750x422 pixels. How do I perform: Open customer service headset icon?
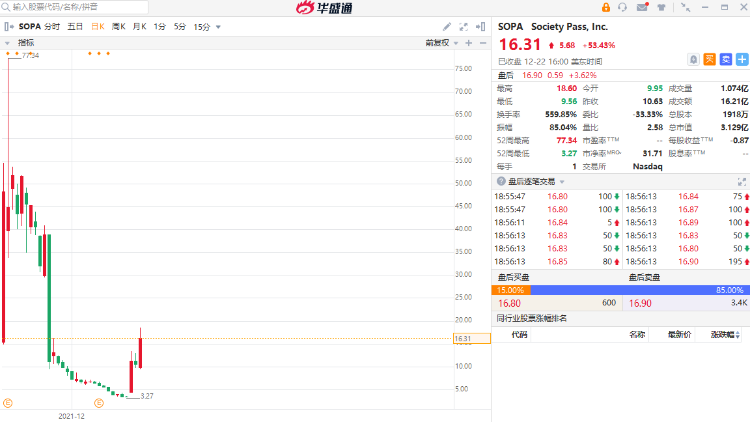pos(622,7)
